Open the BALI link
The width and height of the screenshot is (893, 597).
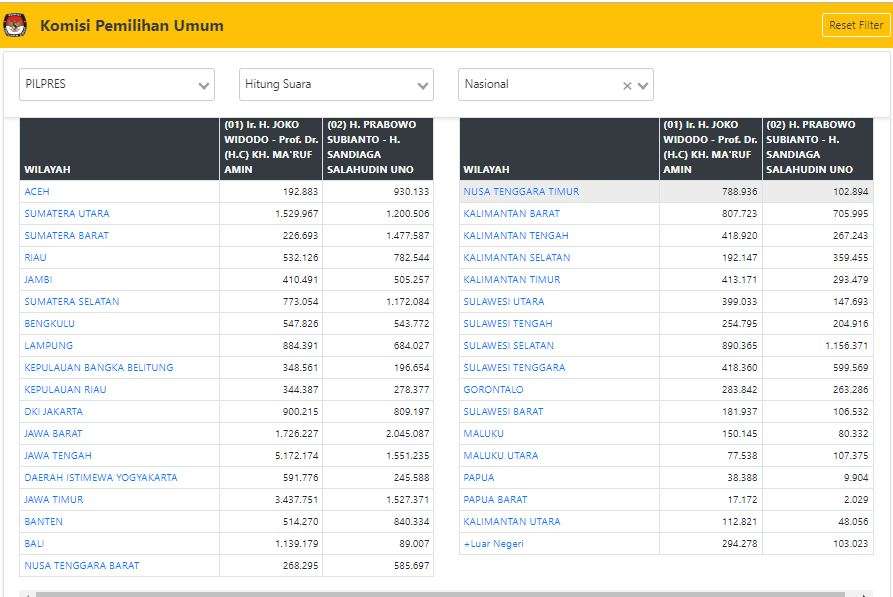pos(34,543)
